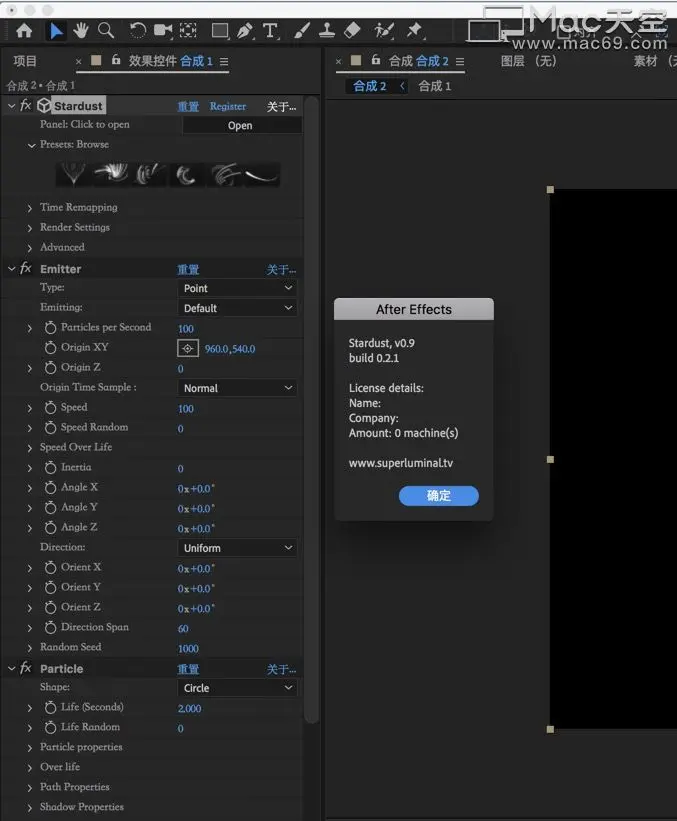Click the Stardust cube icon
677x821 pixels.
click(x=44, y=106)
